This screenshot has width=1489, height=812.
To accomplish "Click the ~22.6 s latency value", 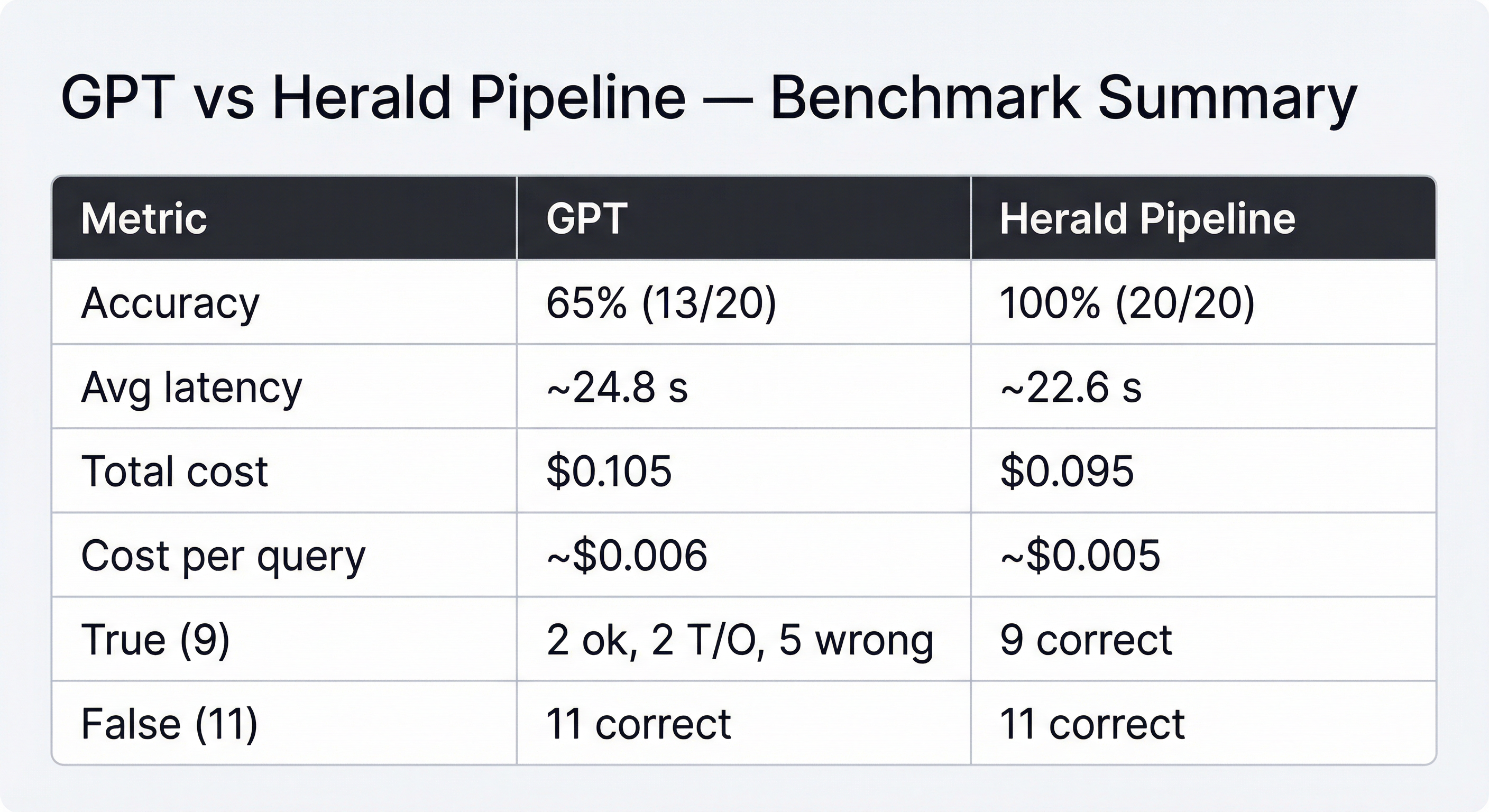I will coord(1071,387).
